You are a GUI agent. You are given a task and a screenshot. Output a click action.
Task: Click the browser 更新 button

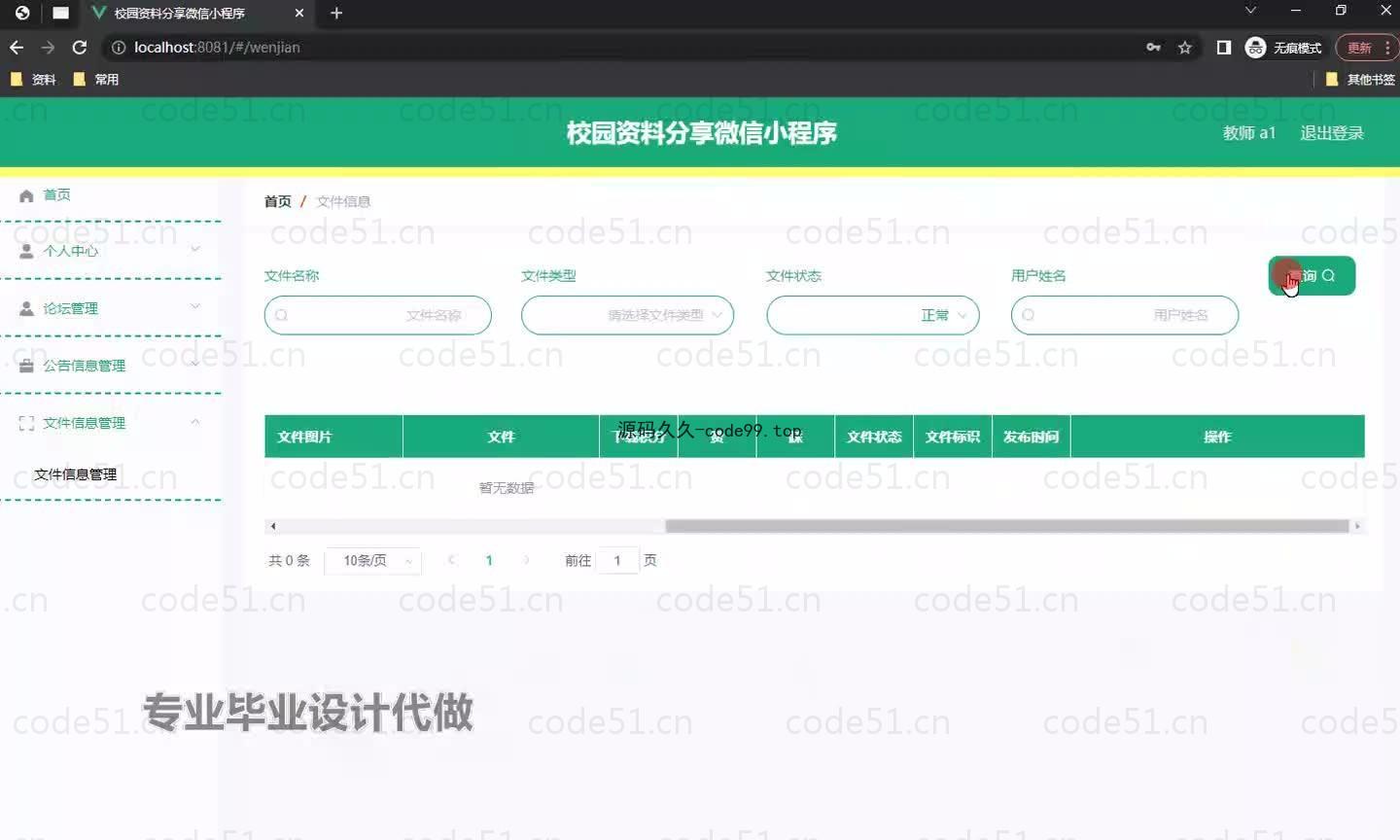point(1359,47)
